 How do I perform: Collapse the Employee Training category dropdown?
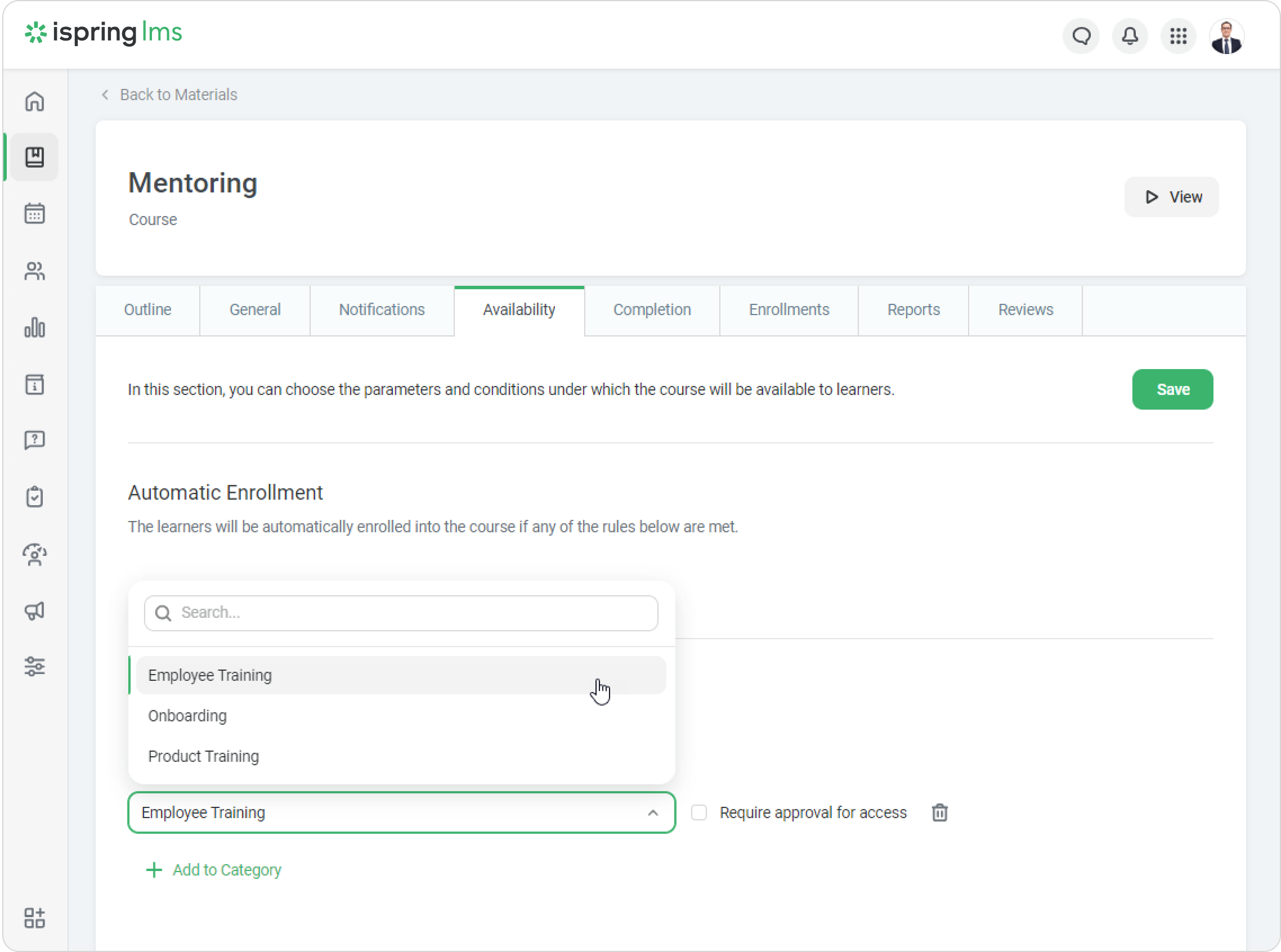(653, 812)
